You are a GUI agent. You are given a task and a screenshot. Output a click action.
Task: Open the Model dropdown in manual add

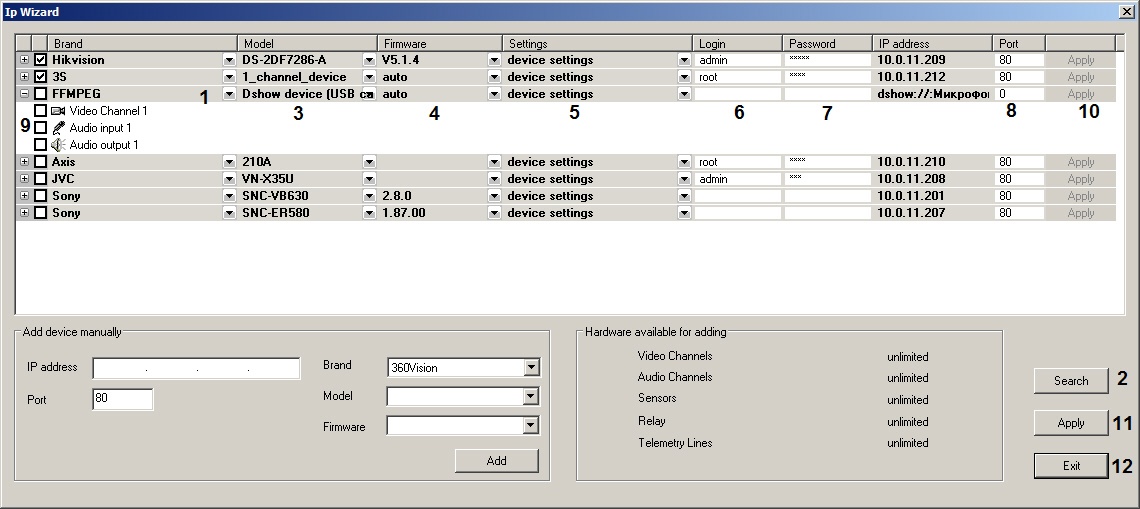530,397
